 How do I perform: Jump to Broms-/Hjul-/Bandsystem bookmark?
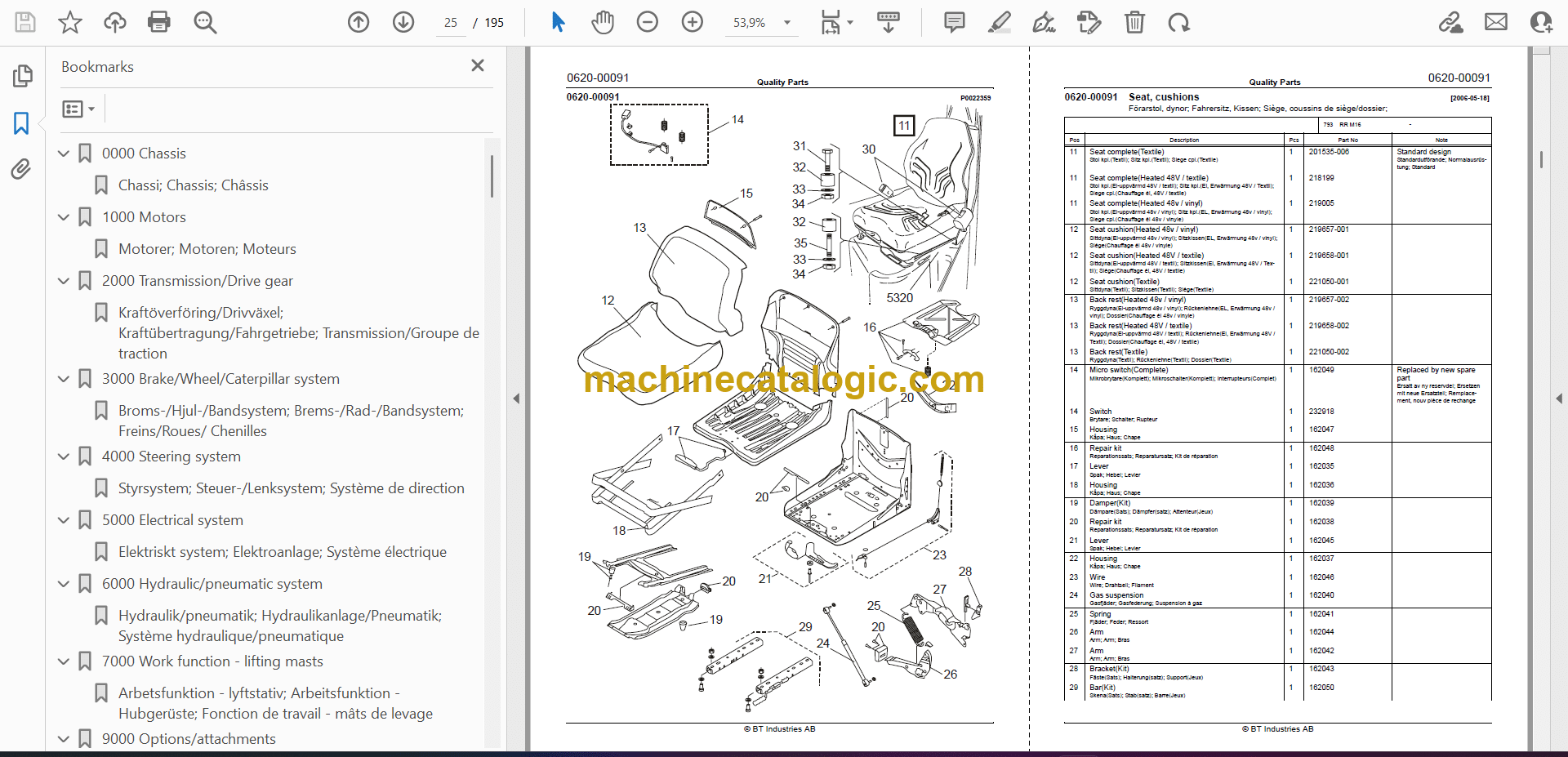[291, 421]
